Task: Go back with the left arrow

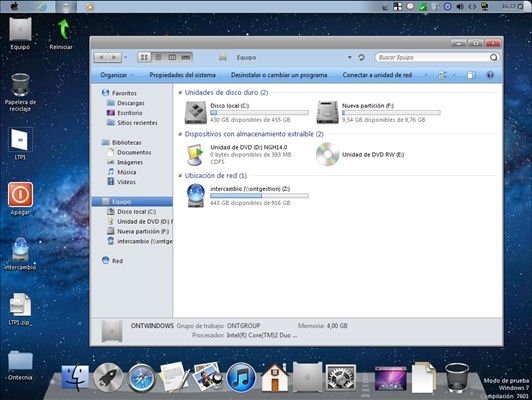Action: pos(101,57)
